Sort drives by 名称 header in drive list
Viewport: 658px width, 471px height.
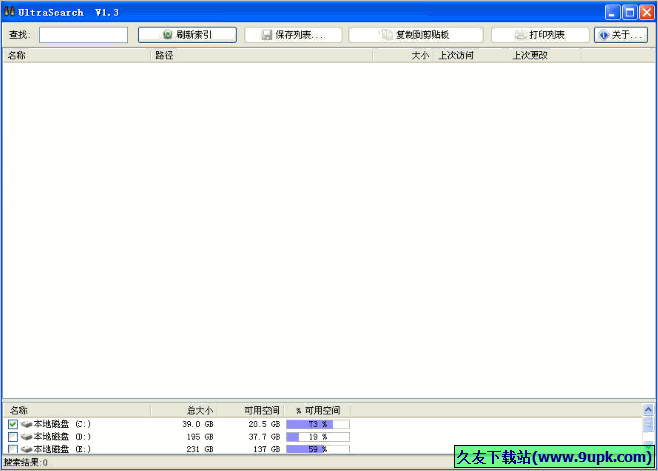pos(77,410)
